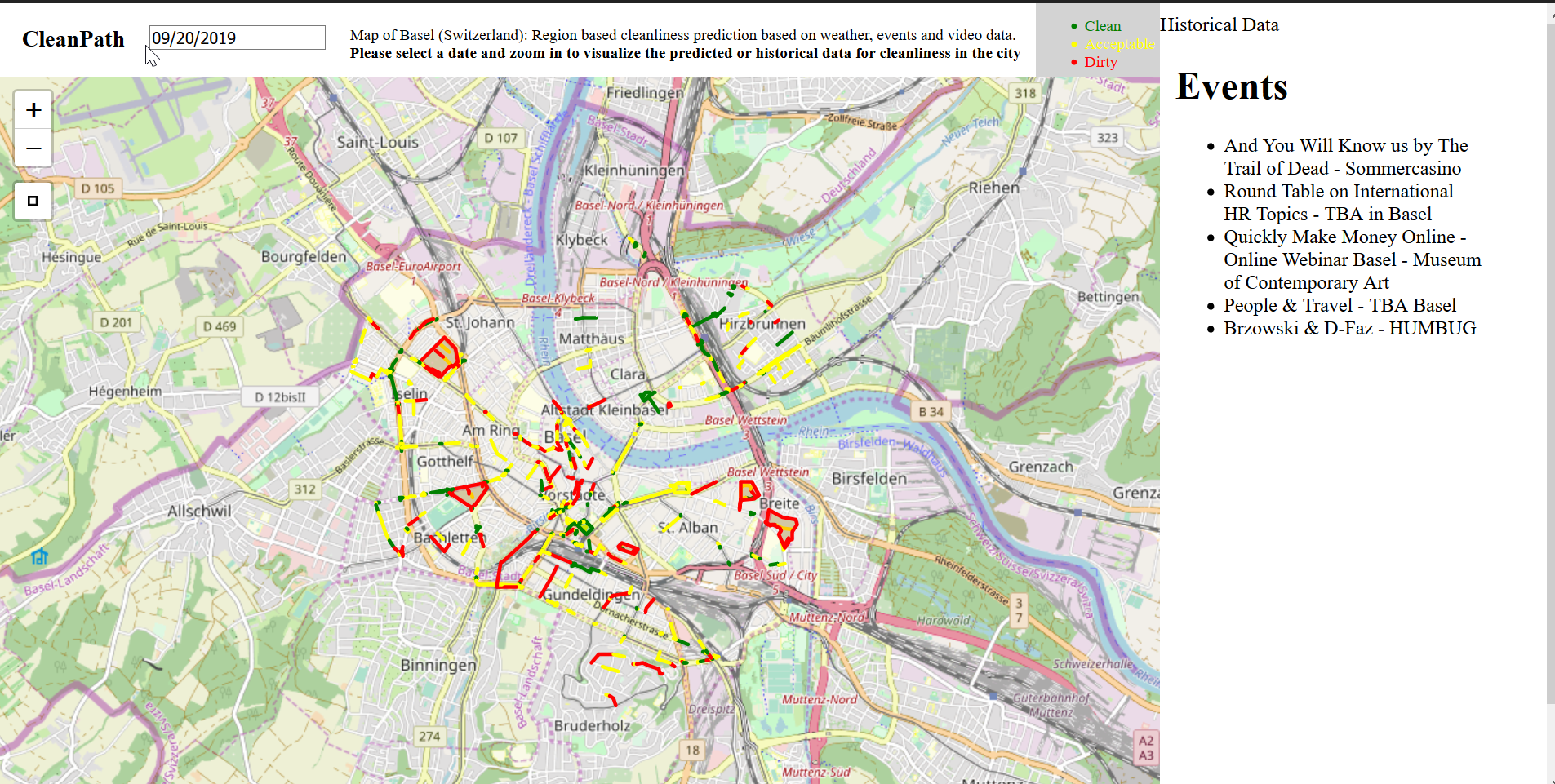Click the square map control below zoom buttons
Screen dimensions: 1555x784
click(33, 202)
